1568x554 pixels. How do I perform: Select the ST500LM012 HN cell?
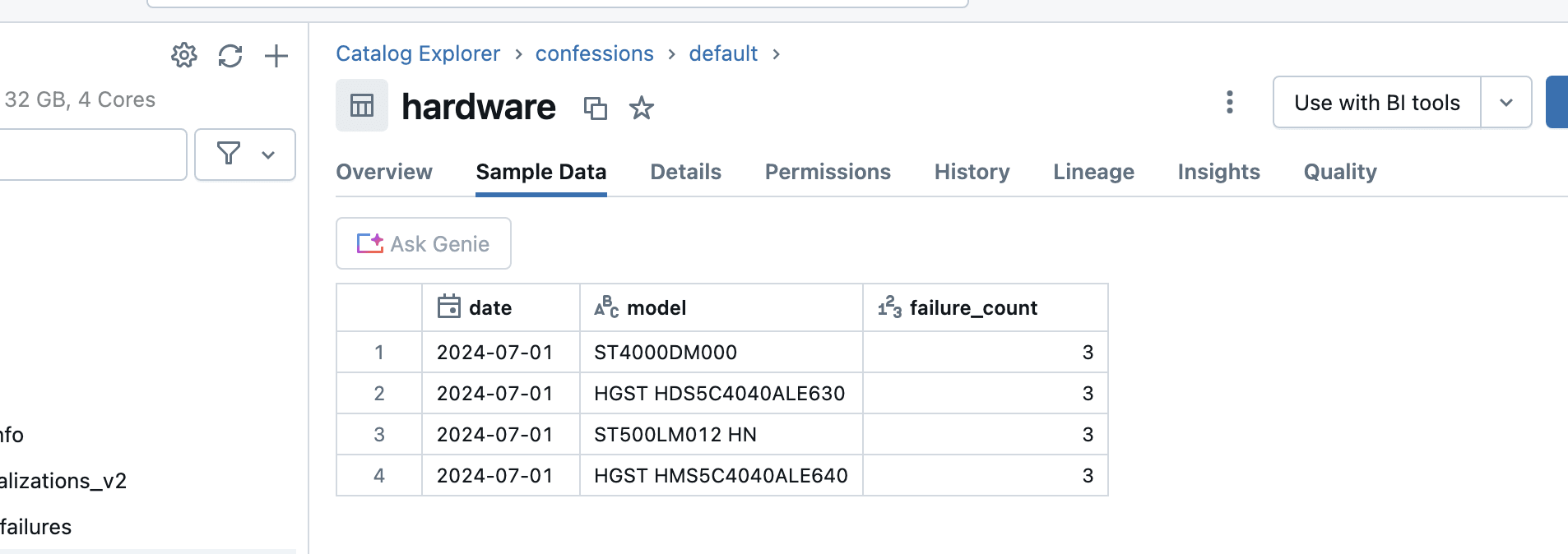pyautogui.click(x=721, y=434)
